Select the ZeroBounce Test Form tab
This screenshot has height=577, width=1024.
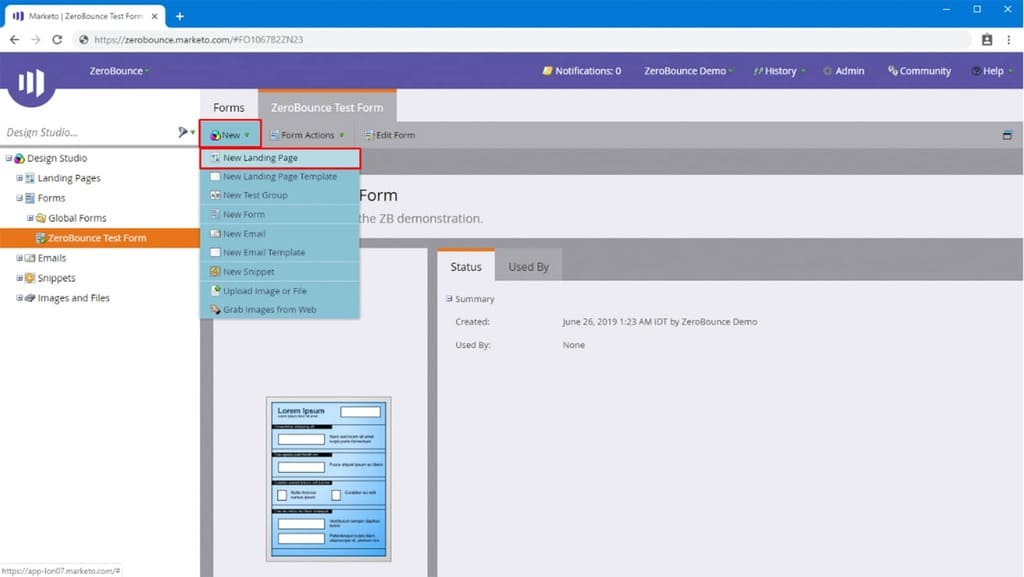327,108
